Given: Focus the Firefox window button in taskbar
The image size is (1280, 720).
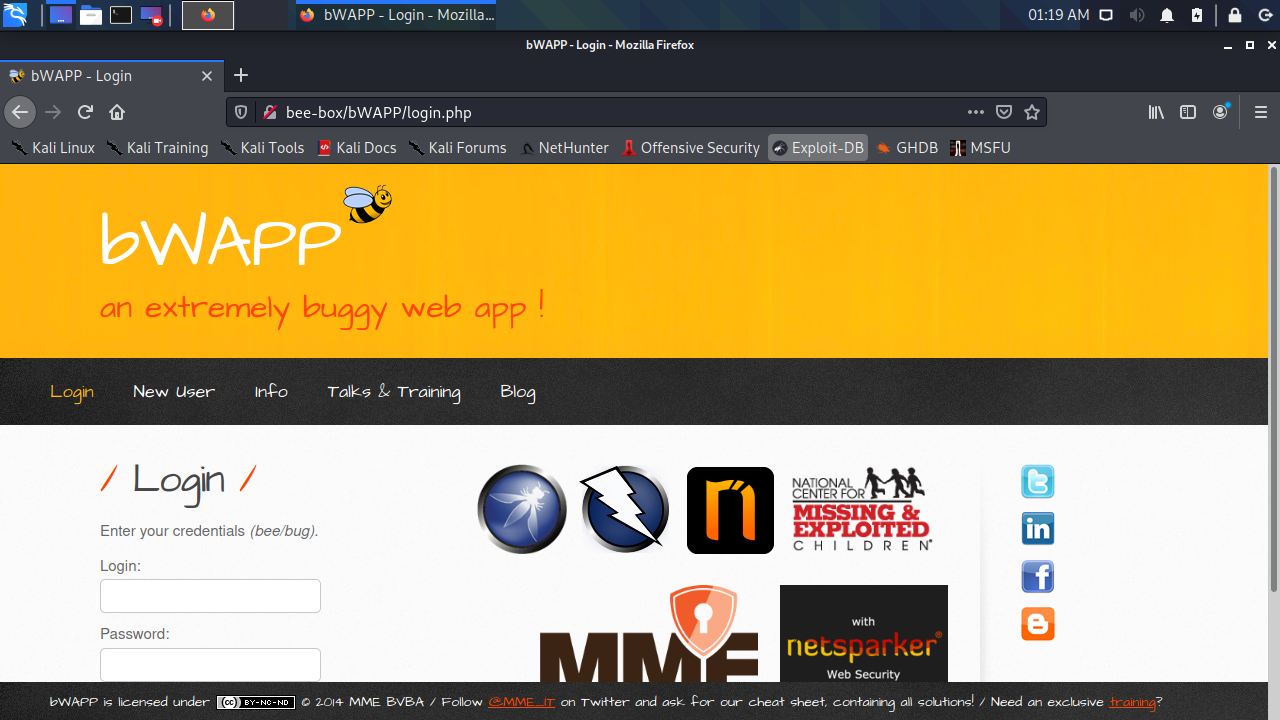Looking at the screenshot, I should tap(396, 15).
